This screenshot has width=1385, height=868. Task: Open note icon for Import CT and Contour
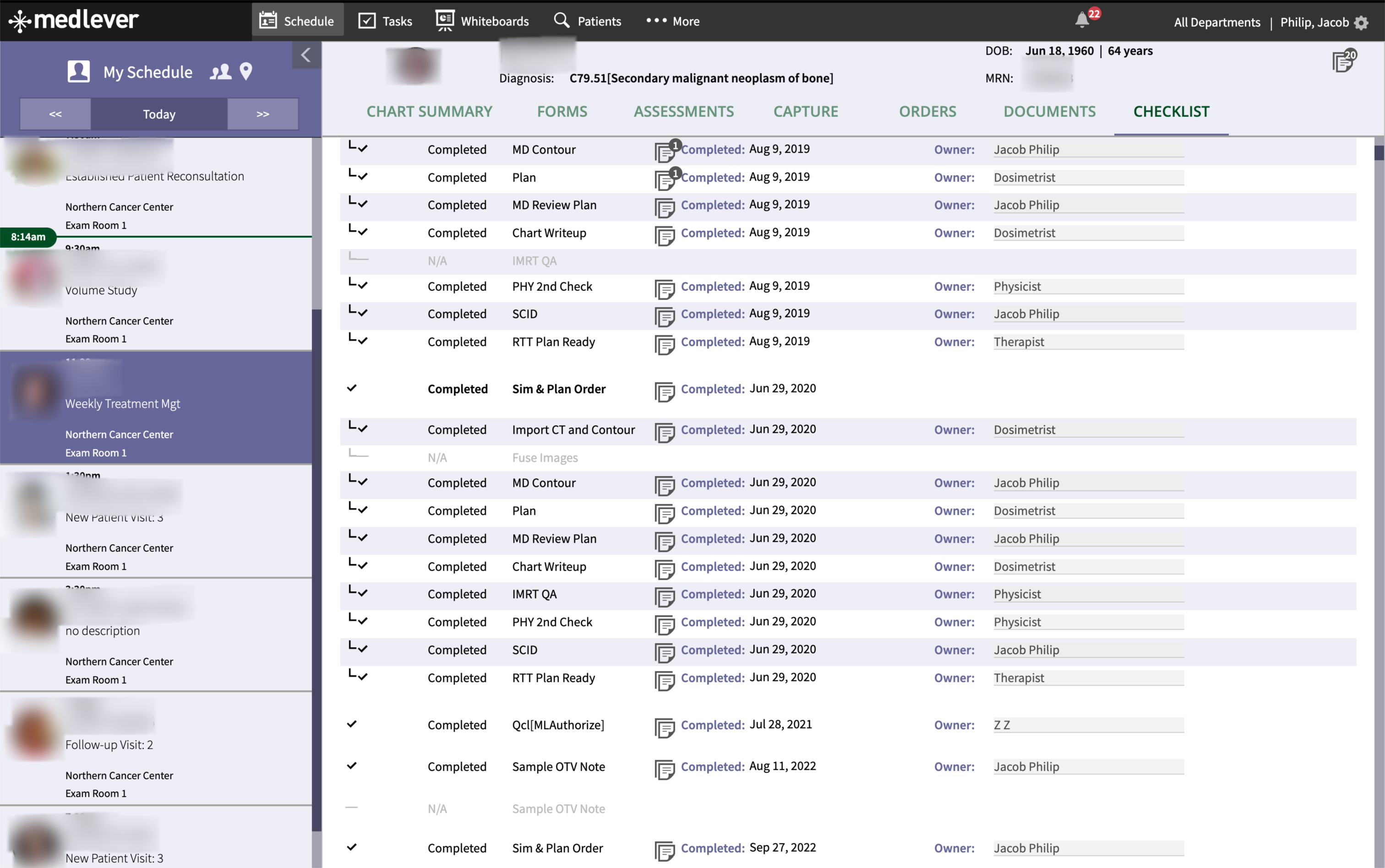point(665,433)
